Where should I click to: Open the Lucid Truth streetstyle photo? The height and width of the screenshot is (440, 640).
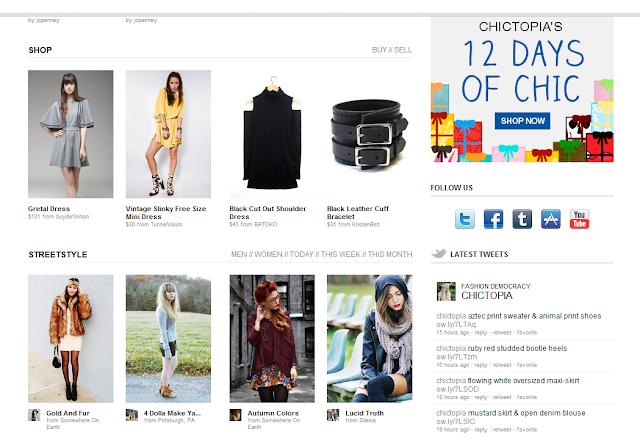pyautogui.click(x=369, y=339)
